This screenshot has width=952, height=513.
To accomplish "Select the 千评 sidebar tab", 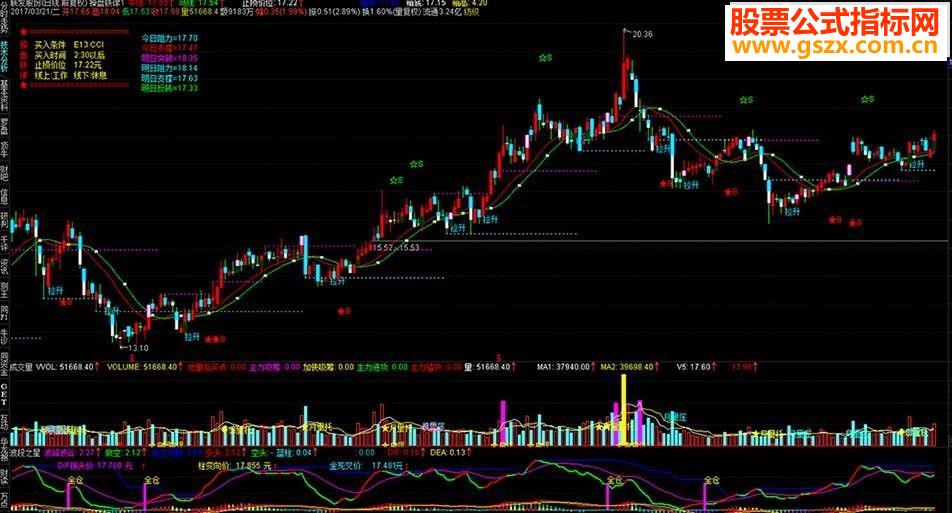I will pos(4,243).
